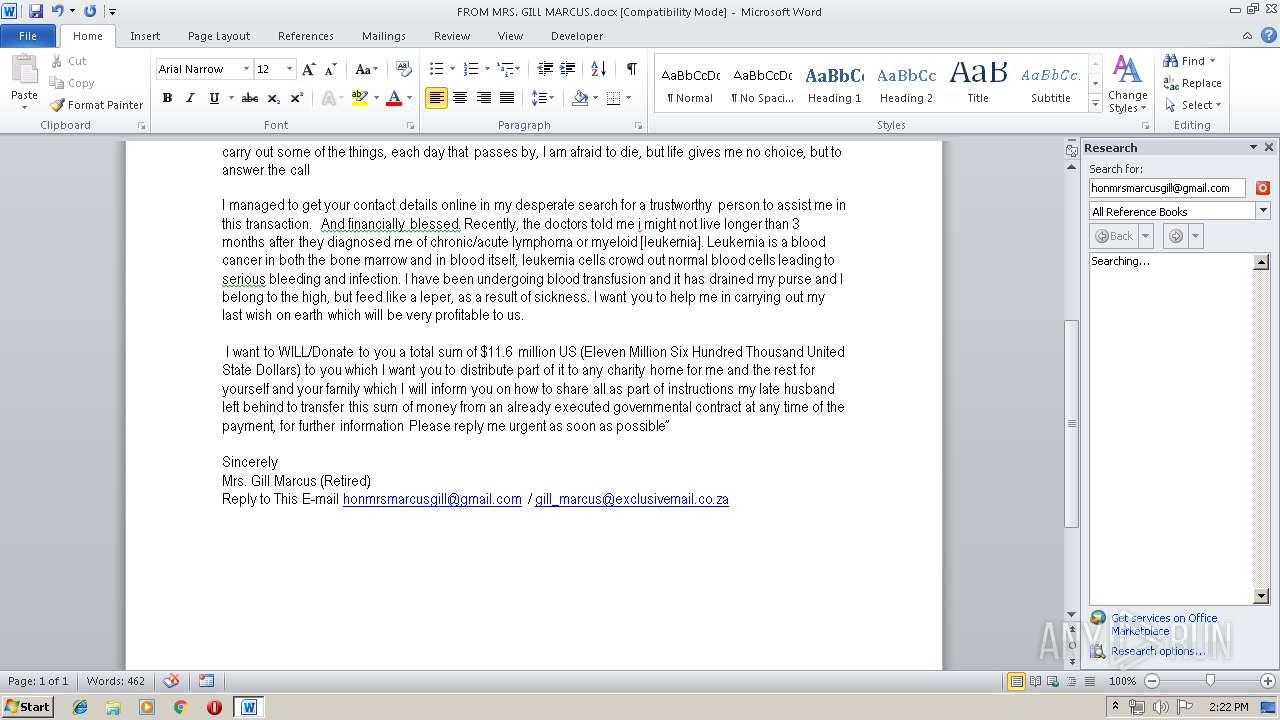Undo the last action

(57, 11)
